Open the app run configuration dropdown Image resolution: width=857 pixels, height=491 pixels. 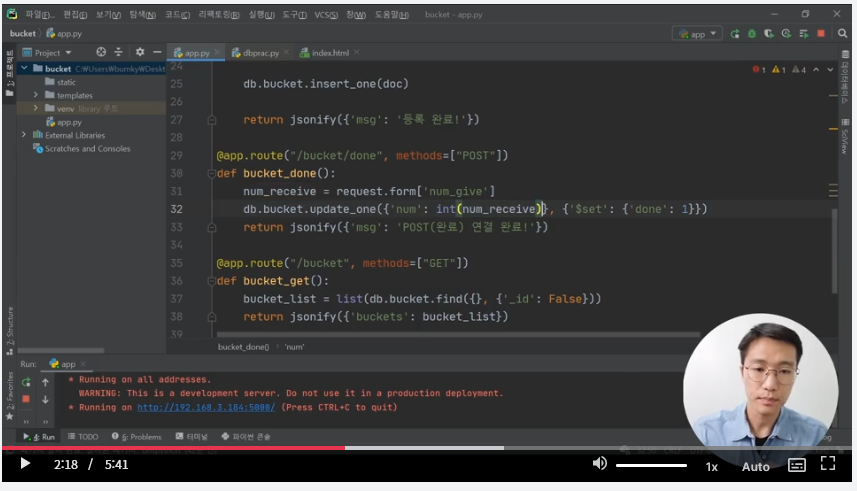697,34
